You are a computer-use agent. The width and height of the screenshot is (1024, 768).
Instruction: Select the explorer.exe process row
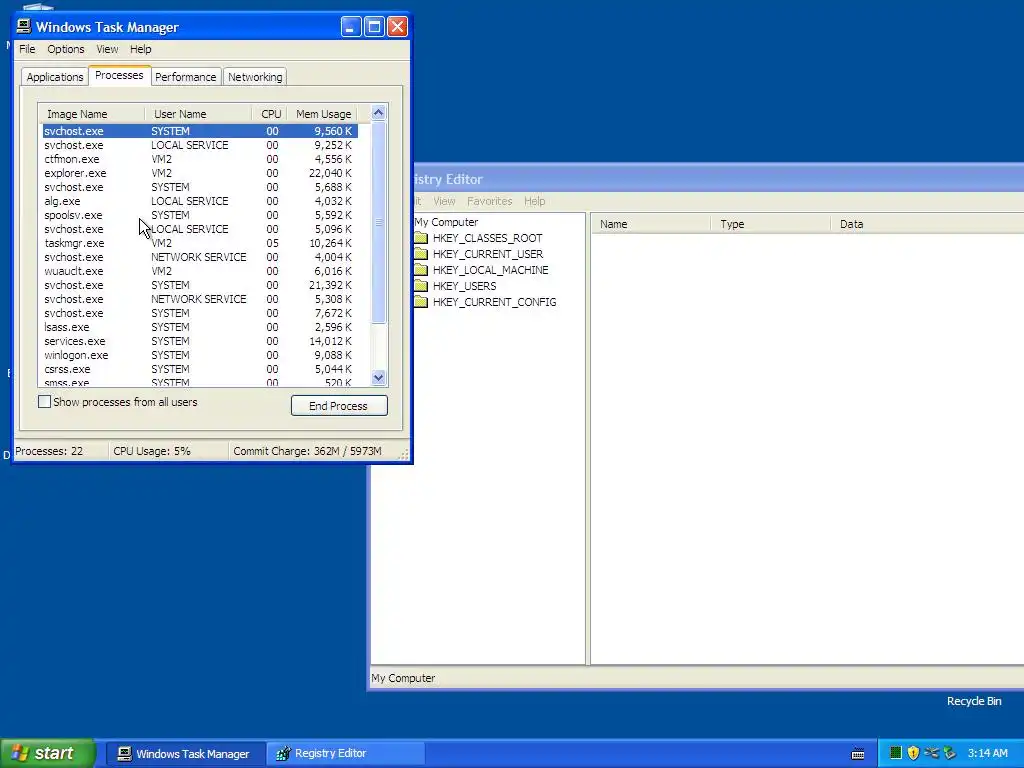coord(200,173)
